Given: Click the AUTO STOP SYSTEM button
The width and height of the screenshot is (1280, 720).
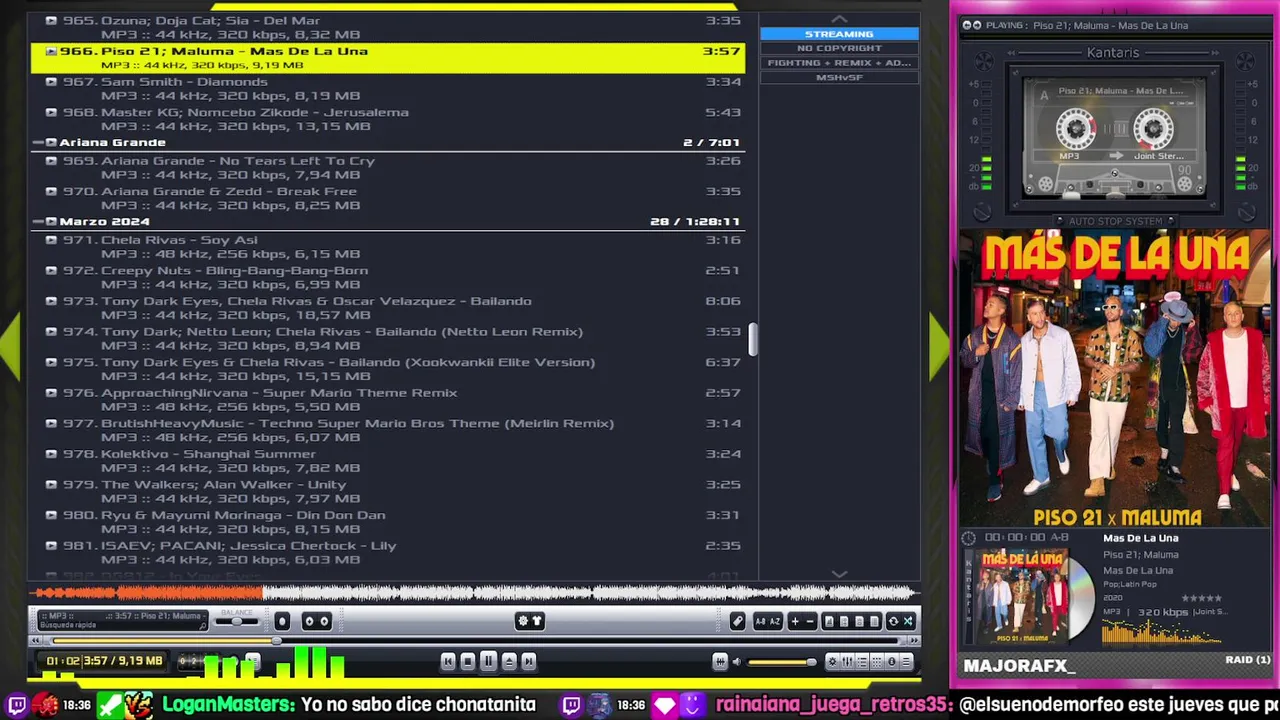Looking at the screenshot, I should (1115, 221).
